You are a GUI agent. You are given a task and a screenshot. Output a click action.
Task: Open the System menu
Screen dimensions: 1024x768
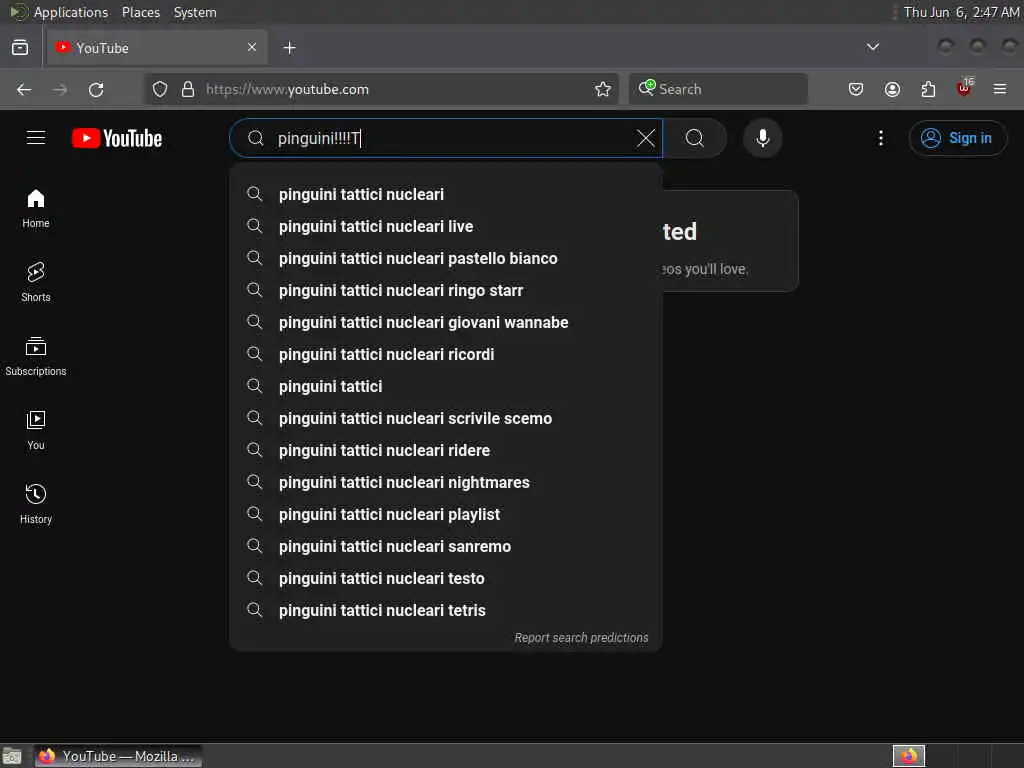tap(195, 12)
